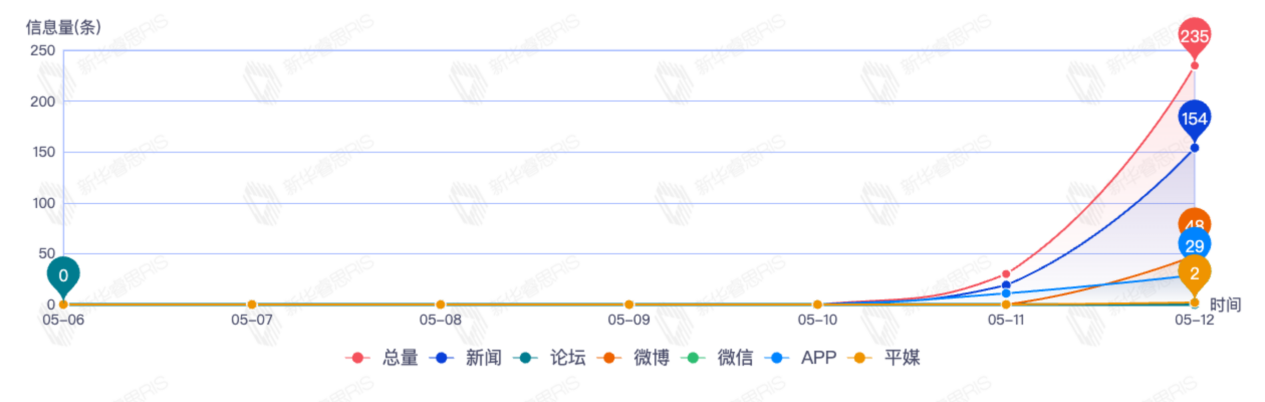Select the 05-10 data point
Viewport: 1265px width, 402px height.
point(817,304)
